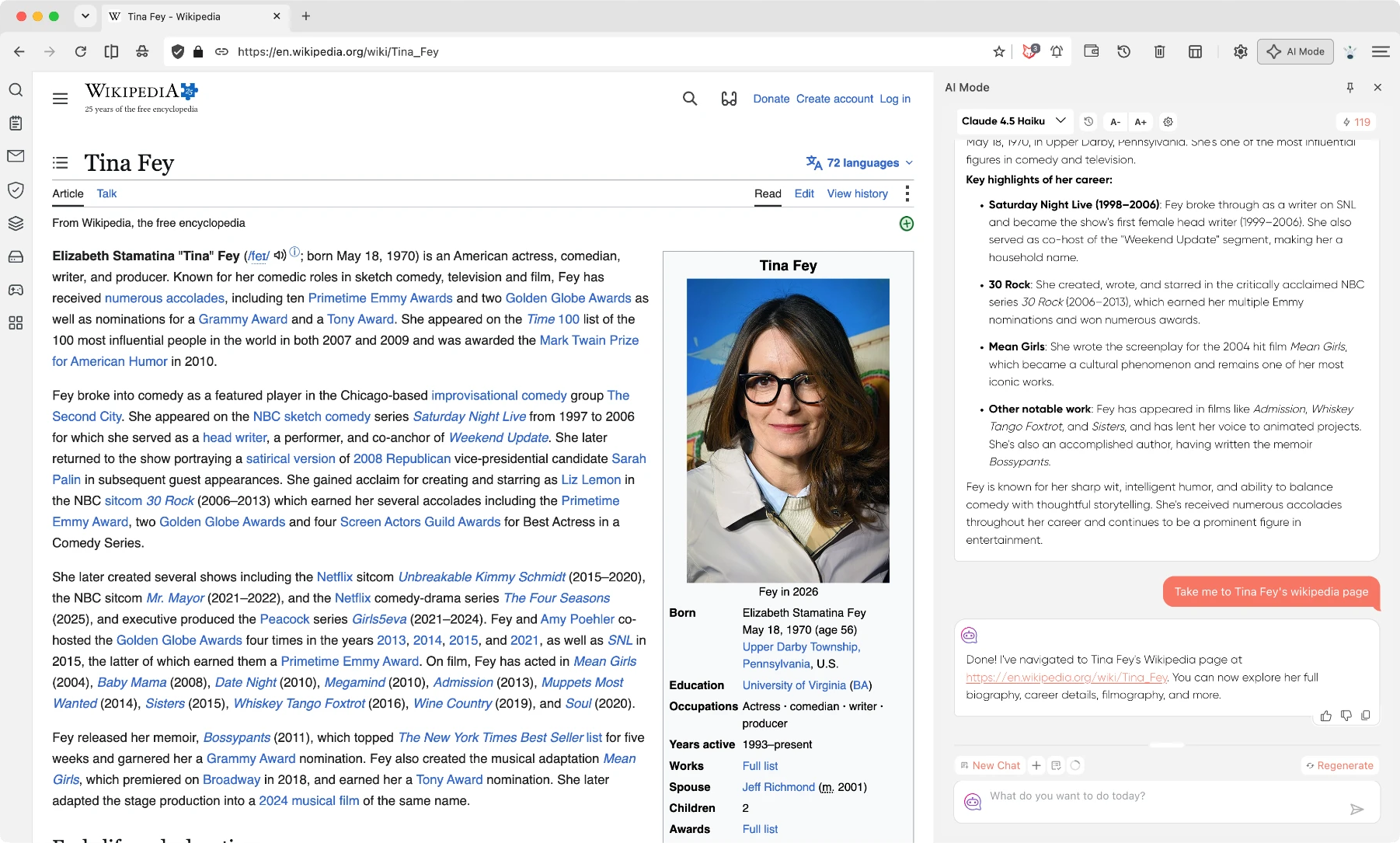Open the Claude 4.5 Haiku model dropdown

(x=1013, y=121)
